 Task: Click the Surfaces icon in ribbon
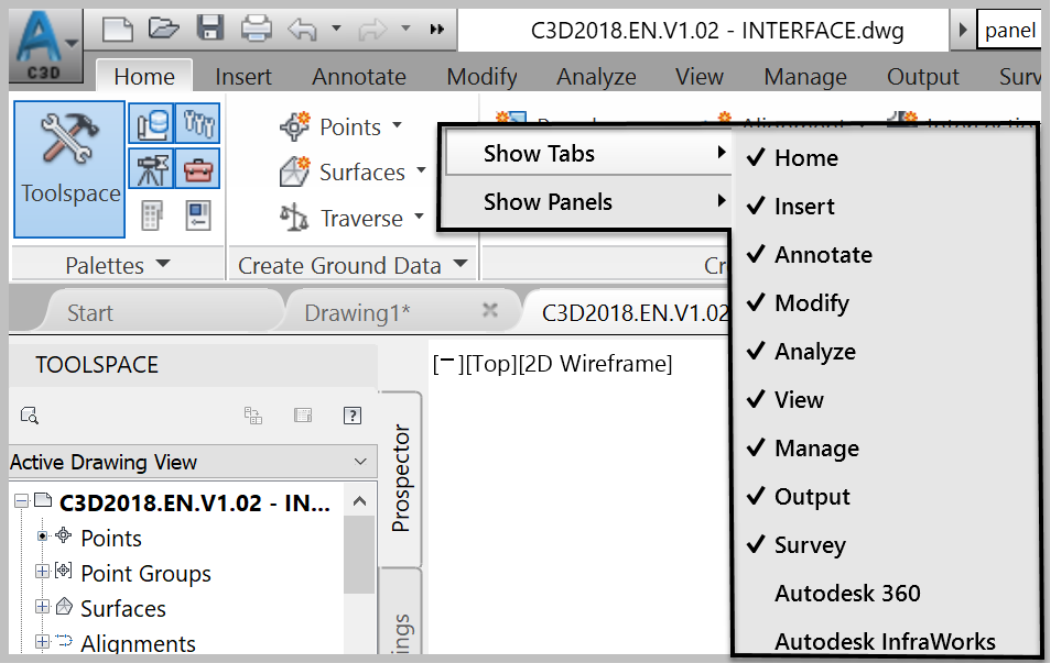point(295,171)
